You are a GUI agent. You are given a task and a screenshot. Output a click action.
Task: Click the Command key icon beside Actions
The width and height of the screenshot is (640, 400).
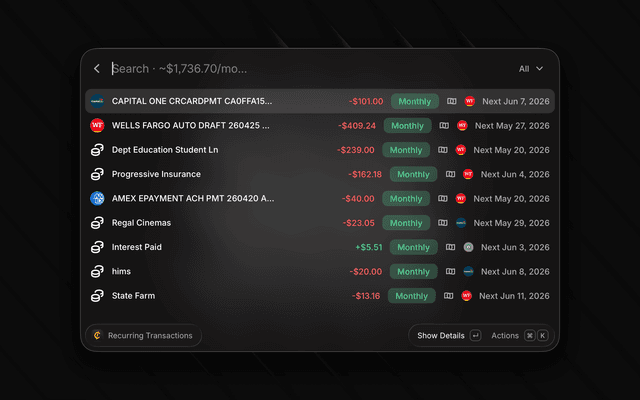[x=530, y=336]
